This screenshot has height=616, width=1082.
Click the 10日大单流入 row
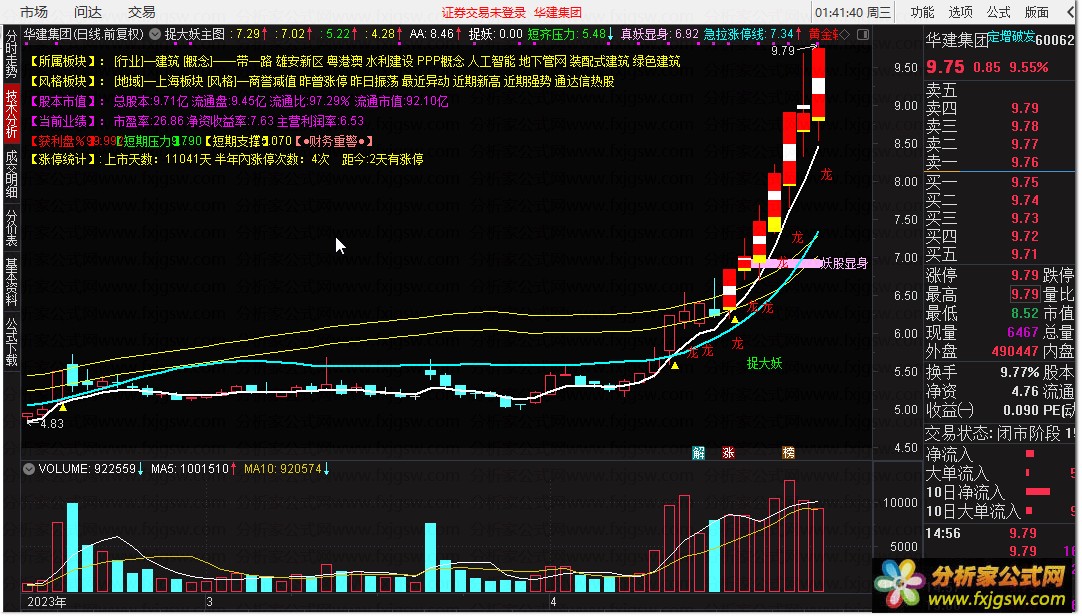point(1000,511)
